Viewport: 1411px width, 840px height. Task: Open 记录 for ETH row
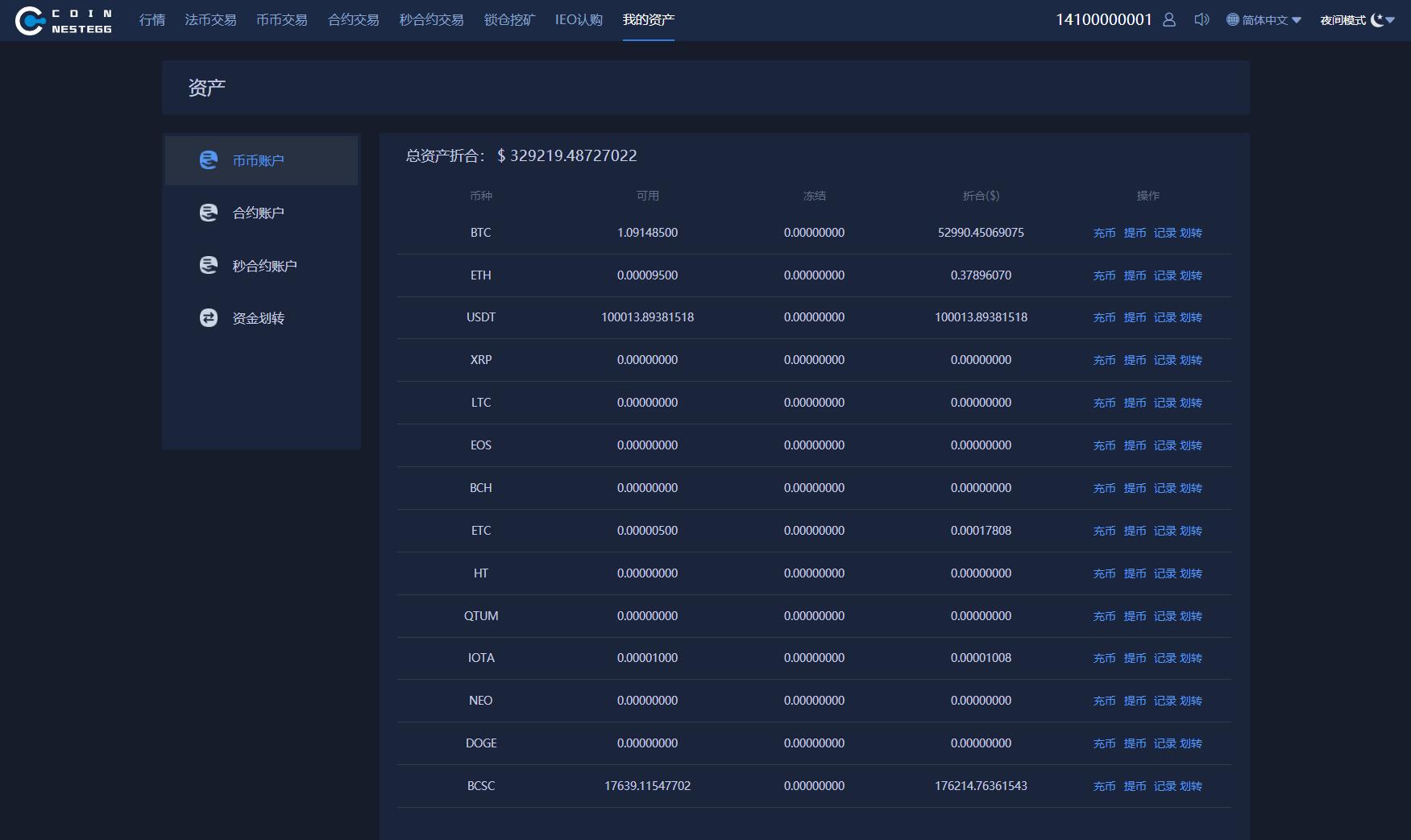pos(1164,275)
